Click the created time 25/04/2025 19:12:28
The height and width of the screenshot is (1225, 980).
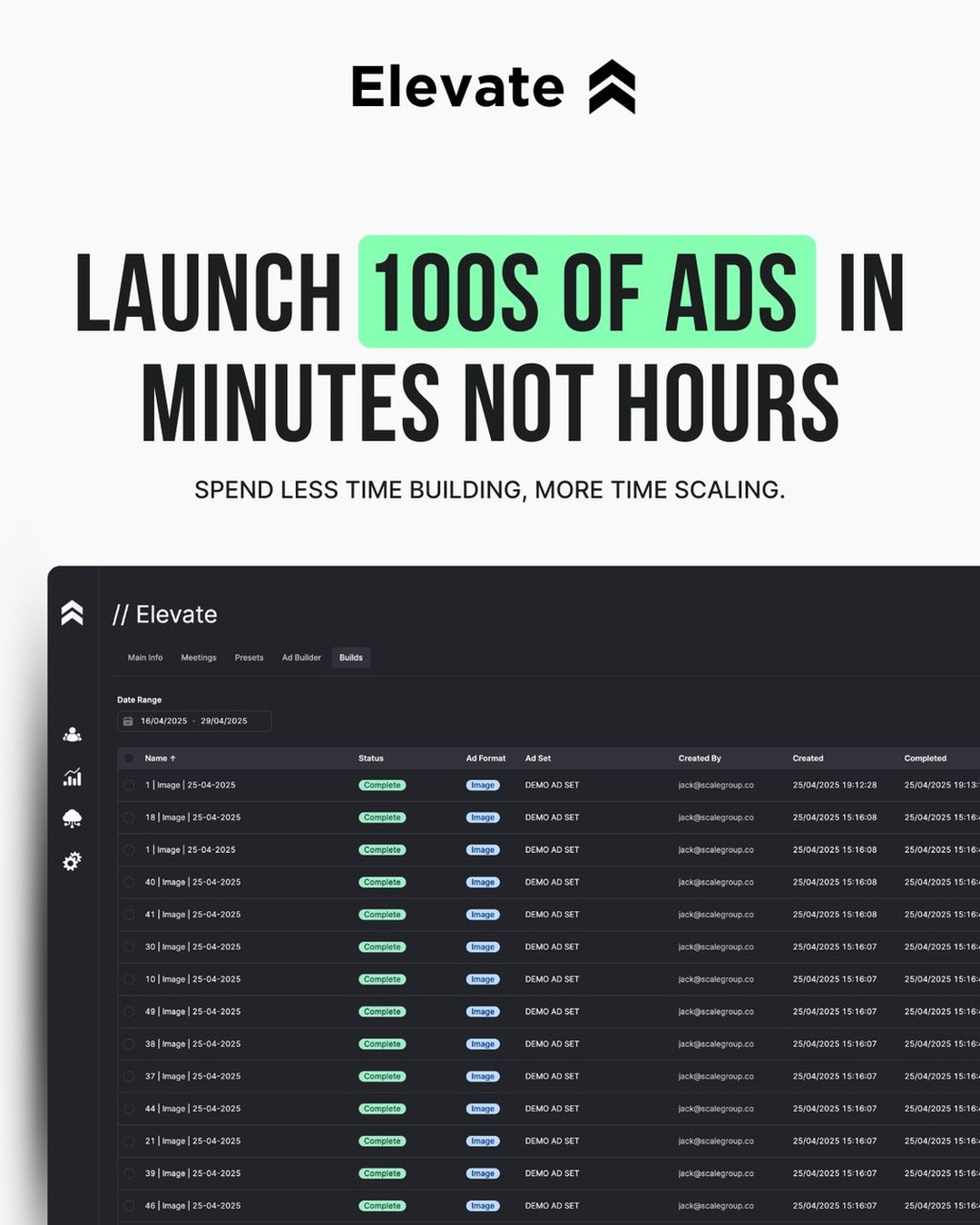pyautogui.click(x=835, y=785)
